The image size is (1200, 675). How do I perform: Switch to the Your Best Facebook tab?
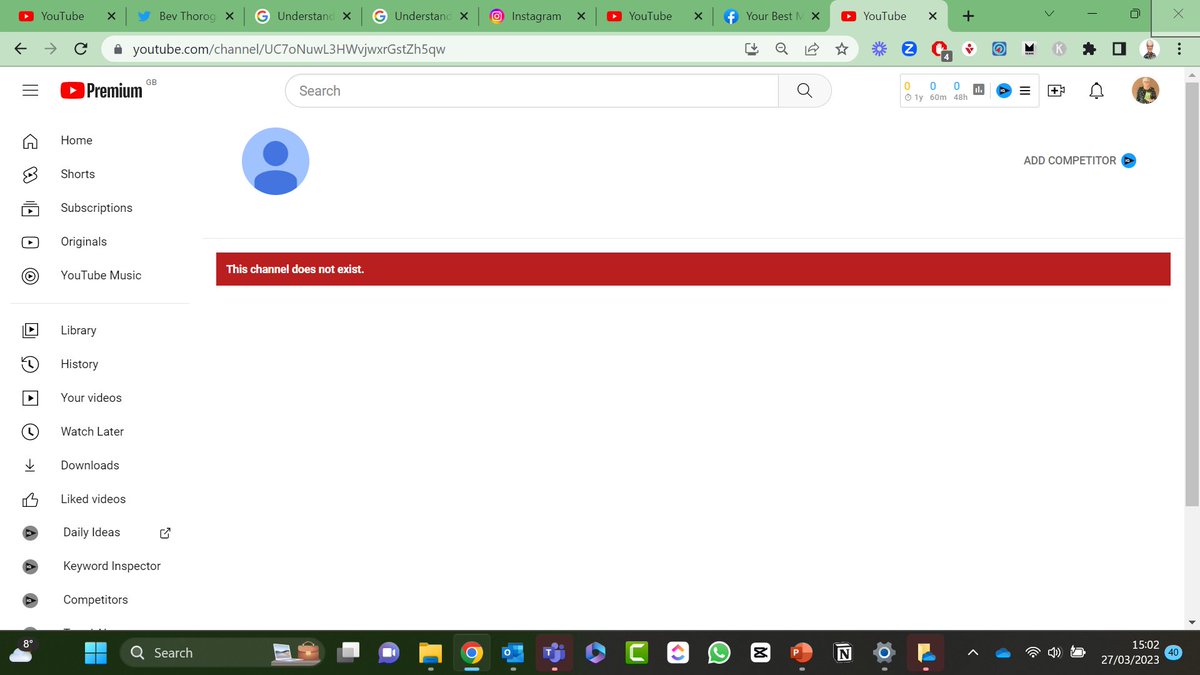pos(771,16)
